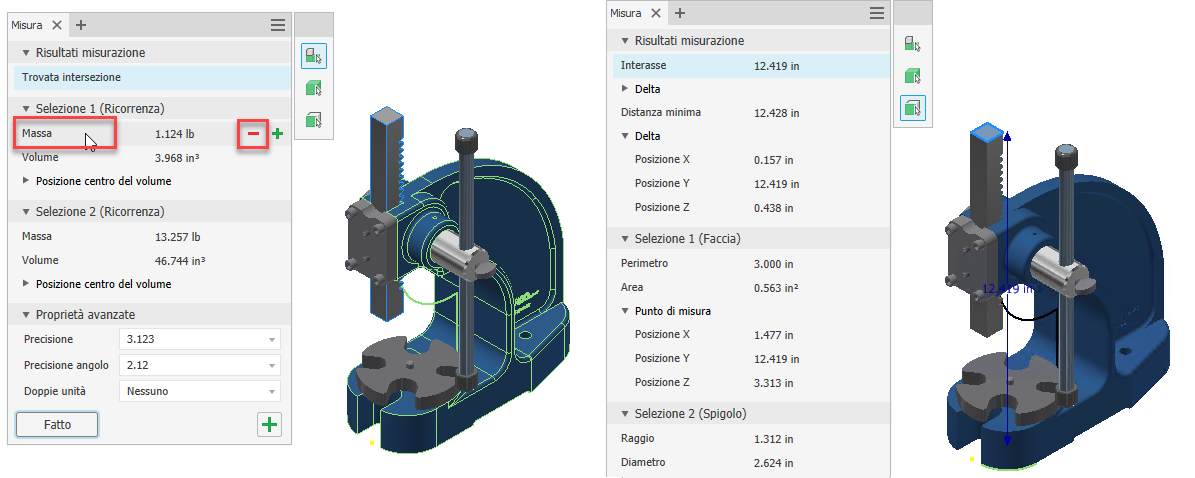Click Delta Posizione Z value 0.438 in
Screen dimensions: 1195x478
tap(774, 207)
